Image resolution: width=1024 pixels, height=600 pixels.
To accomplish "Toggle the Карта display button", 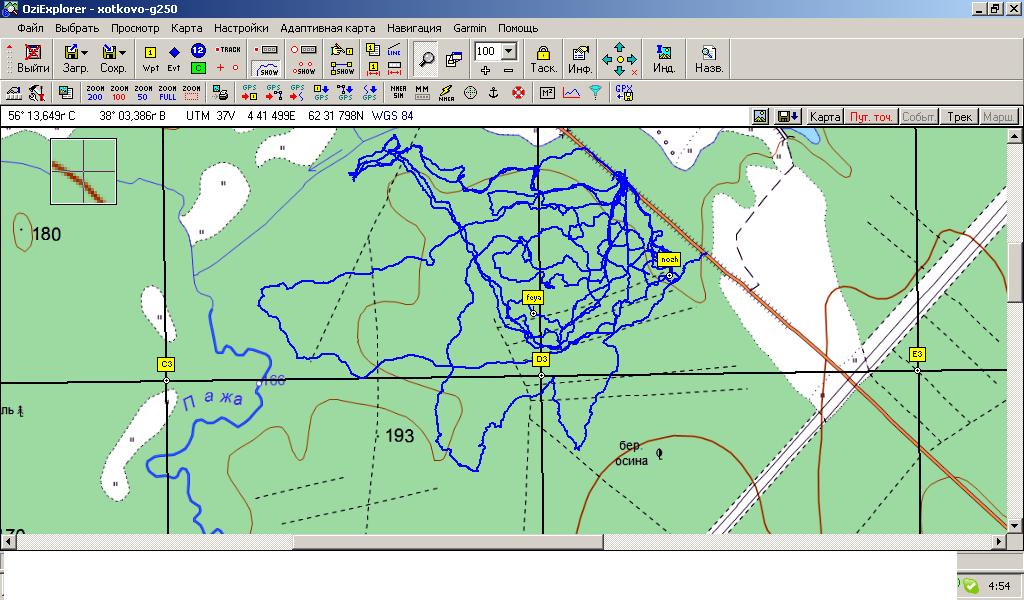I will coord(825,117).
